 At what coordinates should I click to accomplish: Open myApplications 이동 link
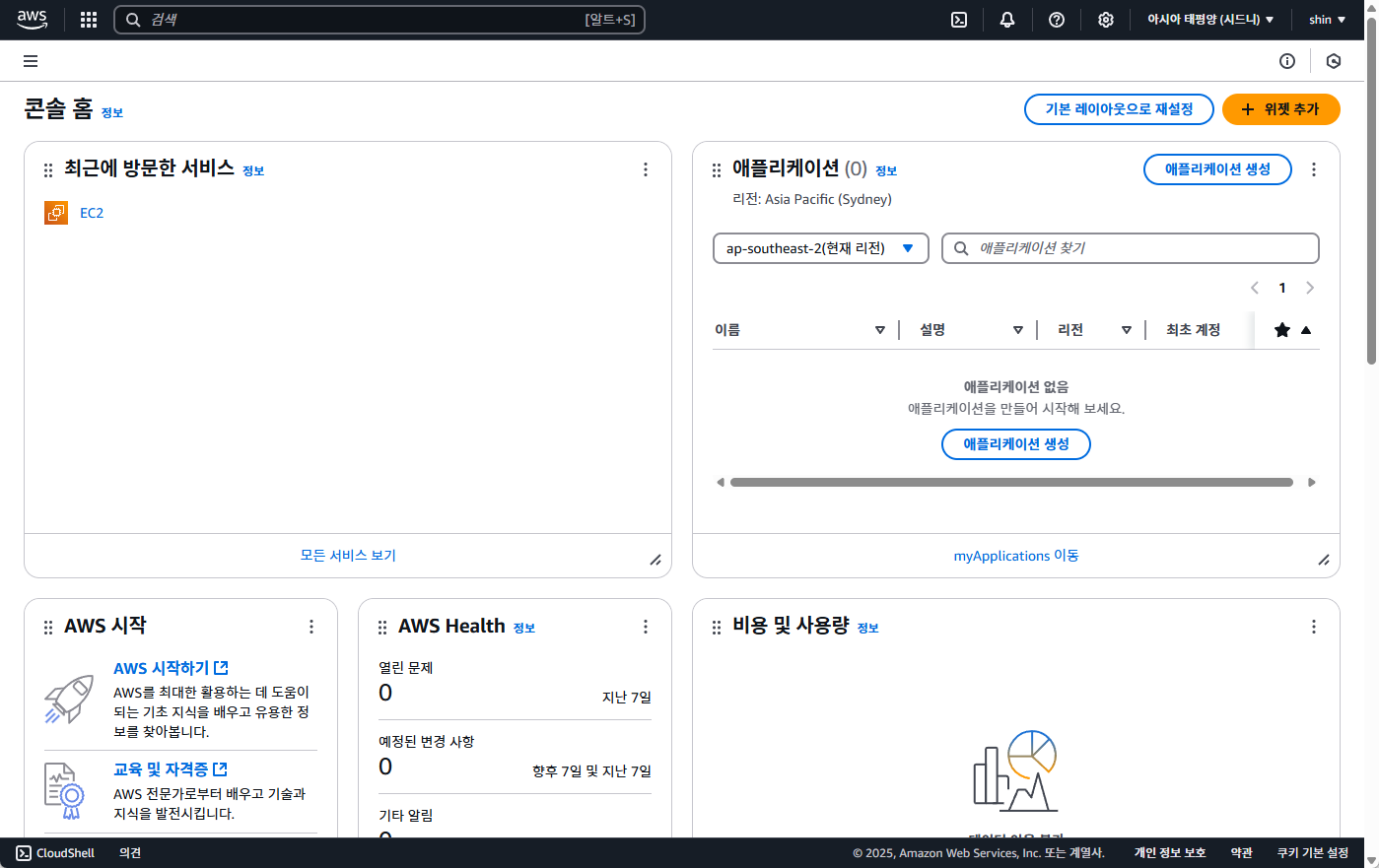[1016, 556]
